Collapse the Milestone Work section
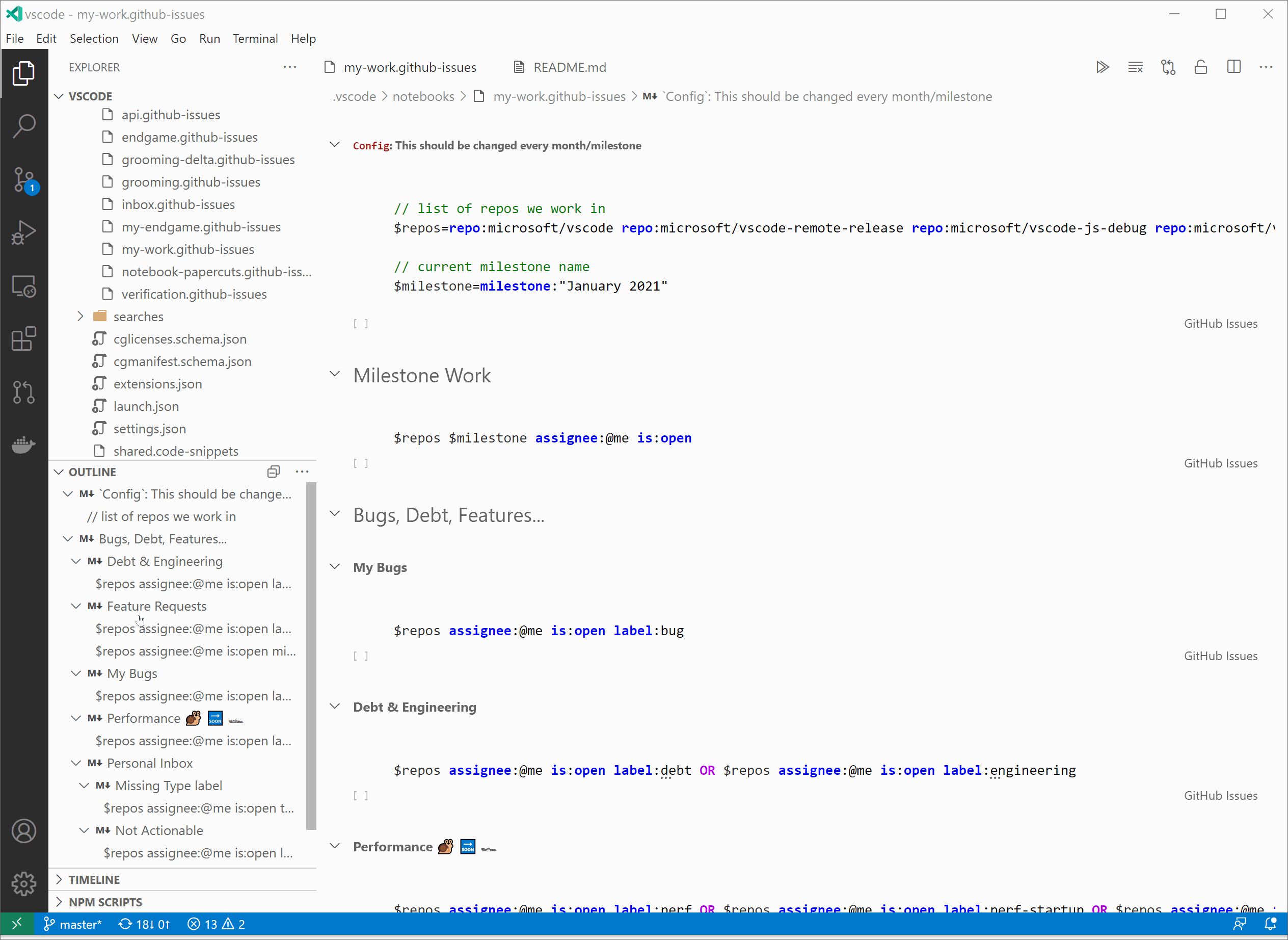Screen dimensions: 1288x940 pos(335,374)
